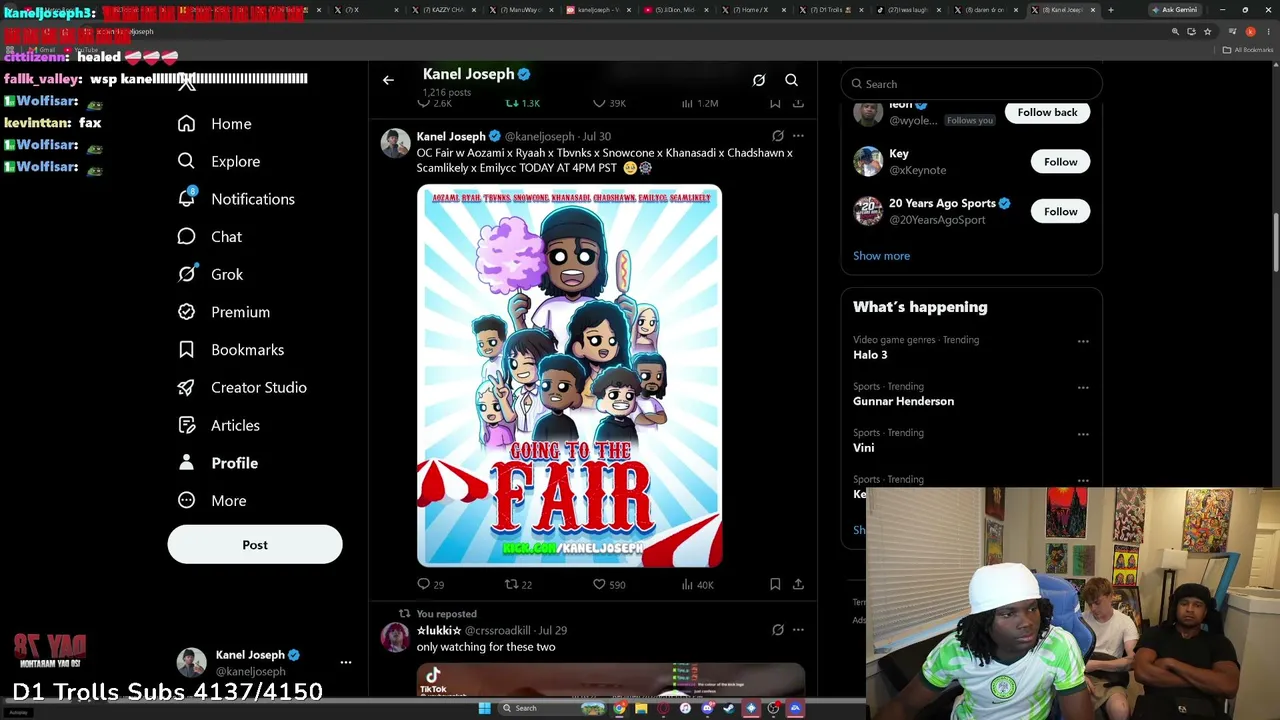Image resolution: width=1280 pixels, height=720 pixels.
Task: Follow back the leon account
Action: click(1047, 112)
